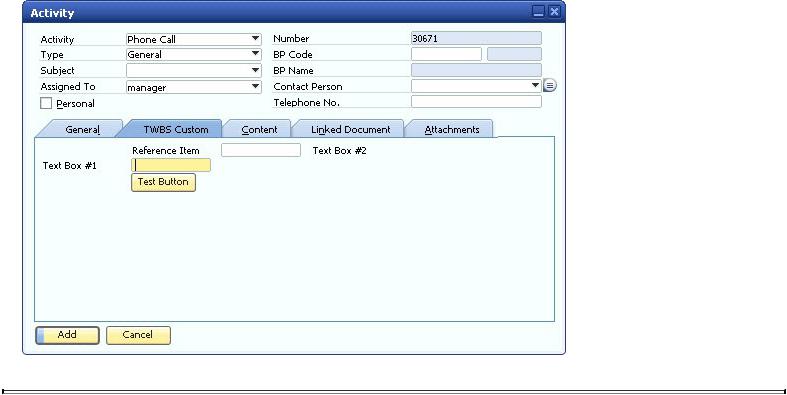Open the Content tab
This screenshot has height=395, width=787.
(259, 129)
